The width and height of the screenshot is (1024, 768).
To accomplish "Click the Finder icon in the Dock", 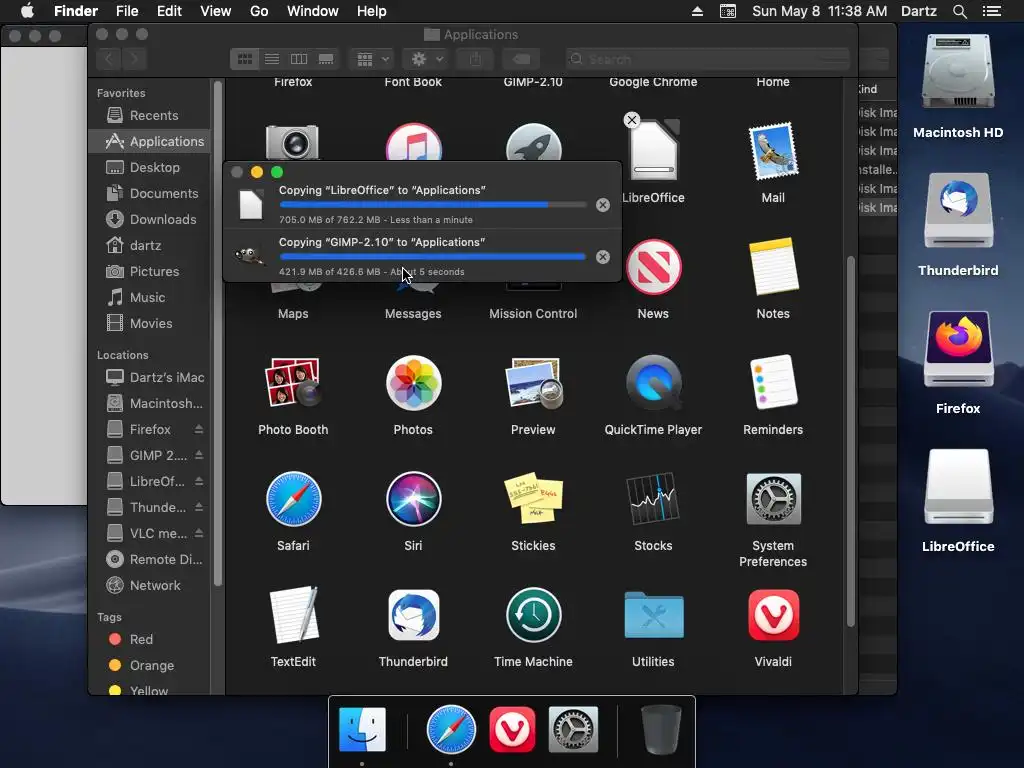I will click(x=362, y=729).
